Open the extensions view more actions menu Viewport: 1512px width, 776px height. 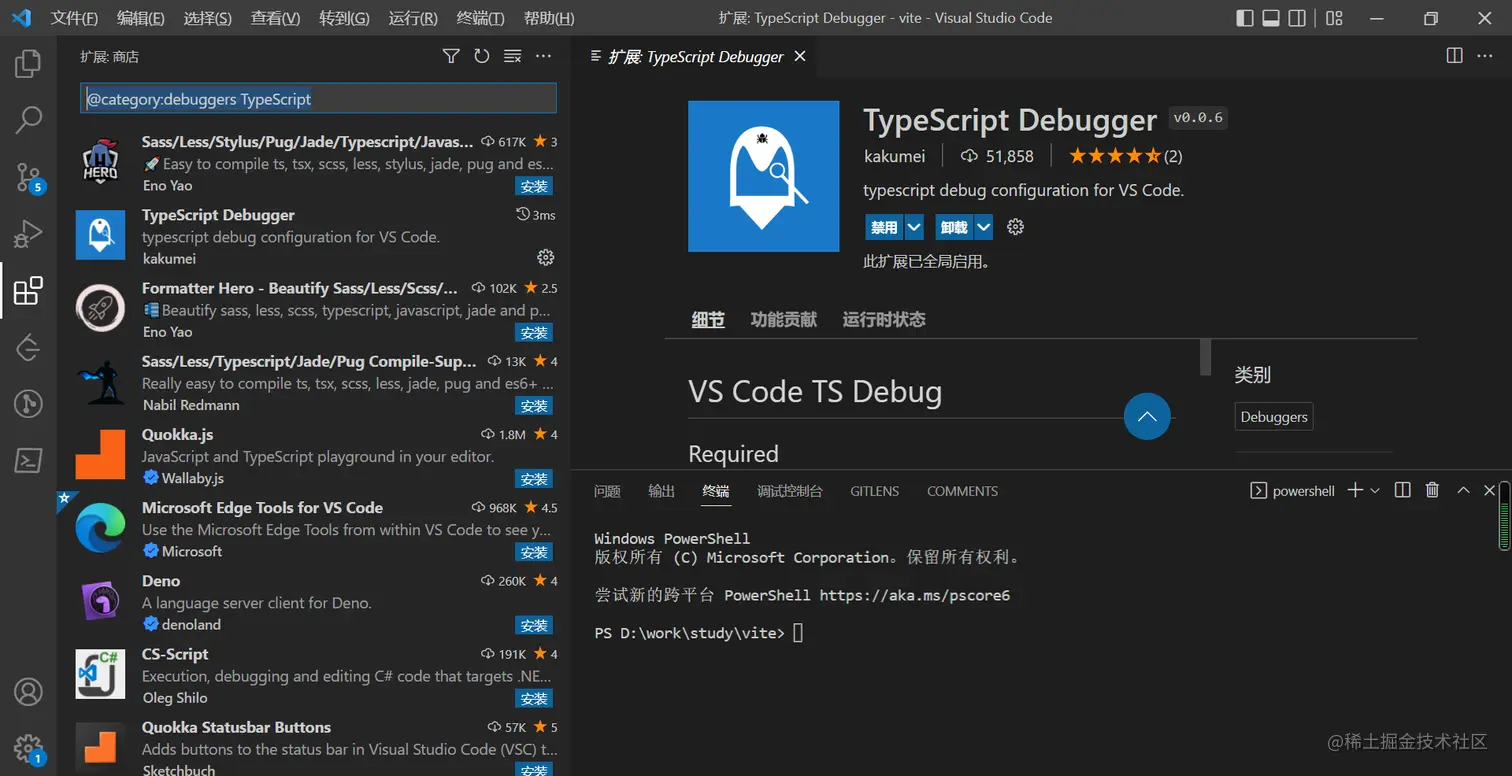pyautogui.click(x=543, y=57)
